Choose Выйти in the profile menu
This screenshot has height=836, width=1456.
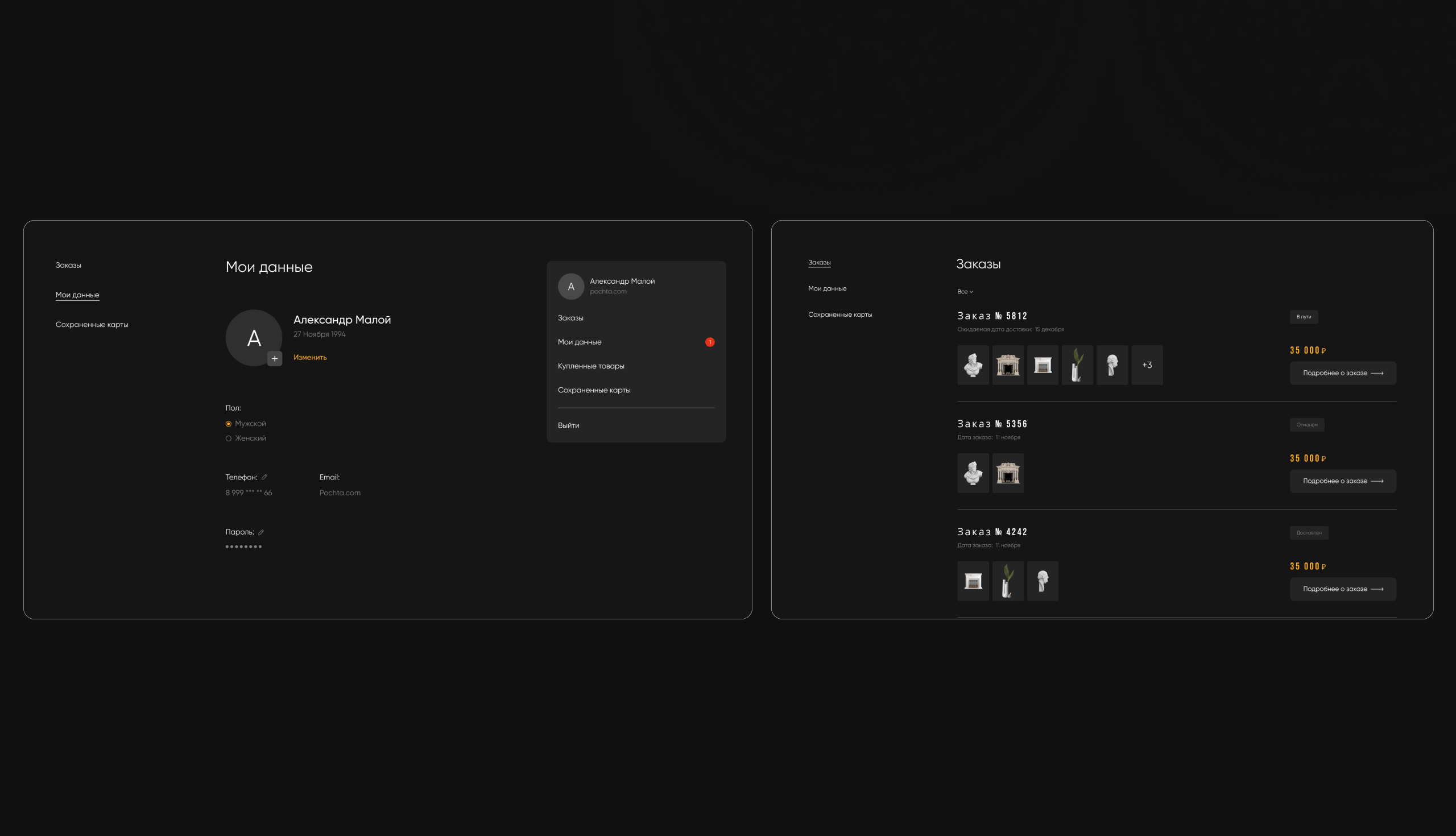[x=568, y=425]
